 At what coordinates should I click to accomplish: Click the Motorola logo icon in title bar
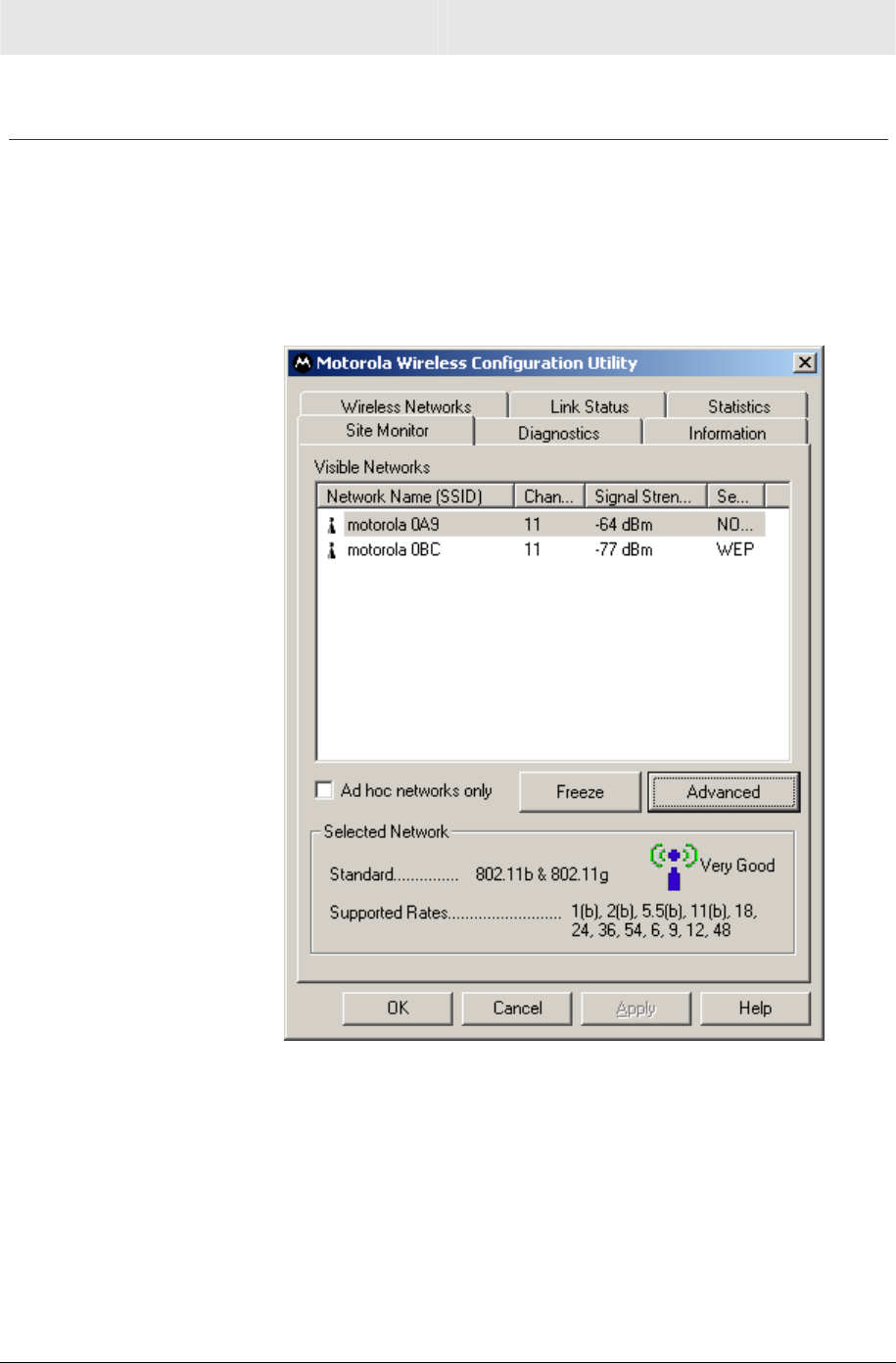[303, 363]
